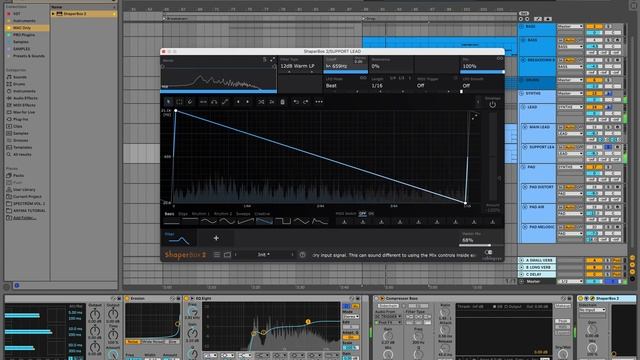The image size is (640, 360).
Task: Fold the LEAD group track
Action: click(x=524, y=107)
